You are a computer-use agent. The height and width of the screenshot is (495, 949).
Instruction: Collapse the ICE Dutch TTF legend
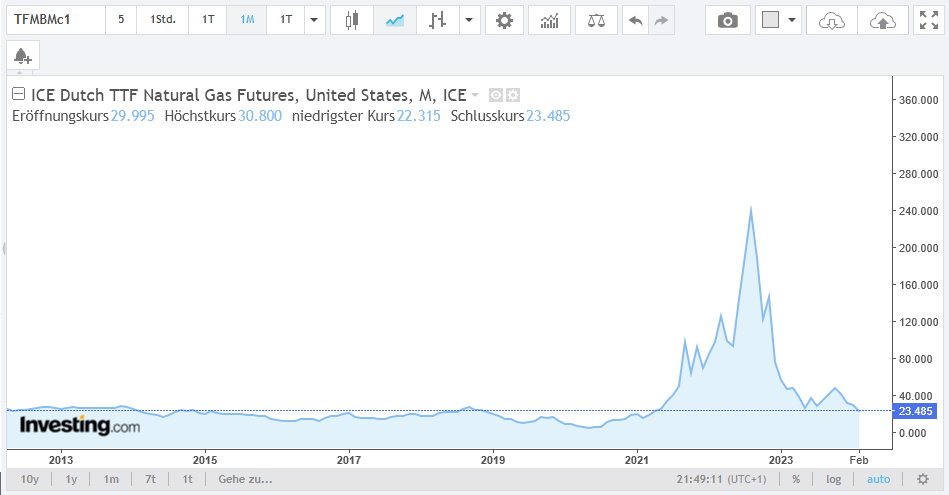[x=18, y=95]
